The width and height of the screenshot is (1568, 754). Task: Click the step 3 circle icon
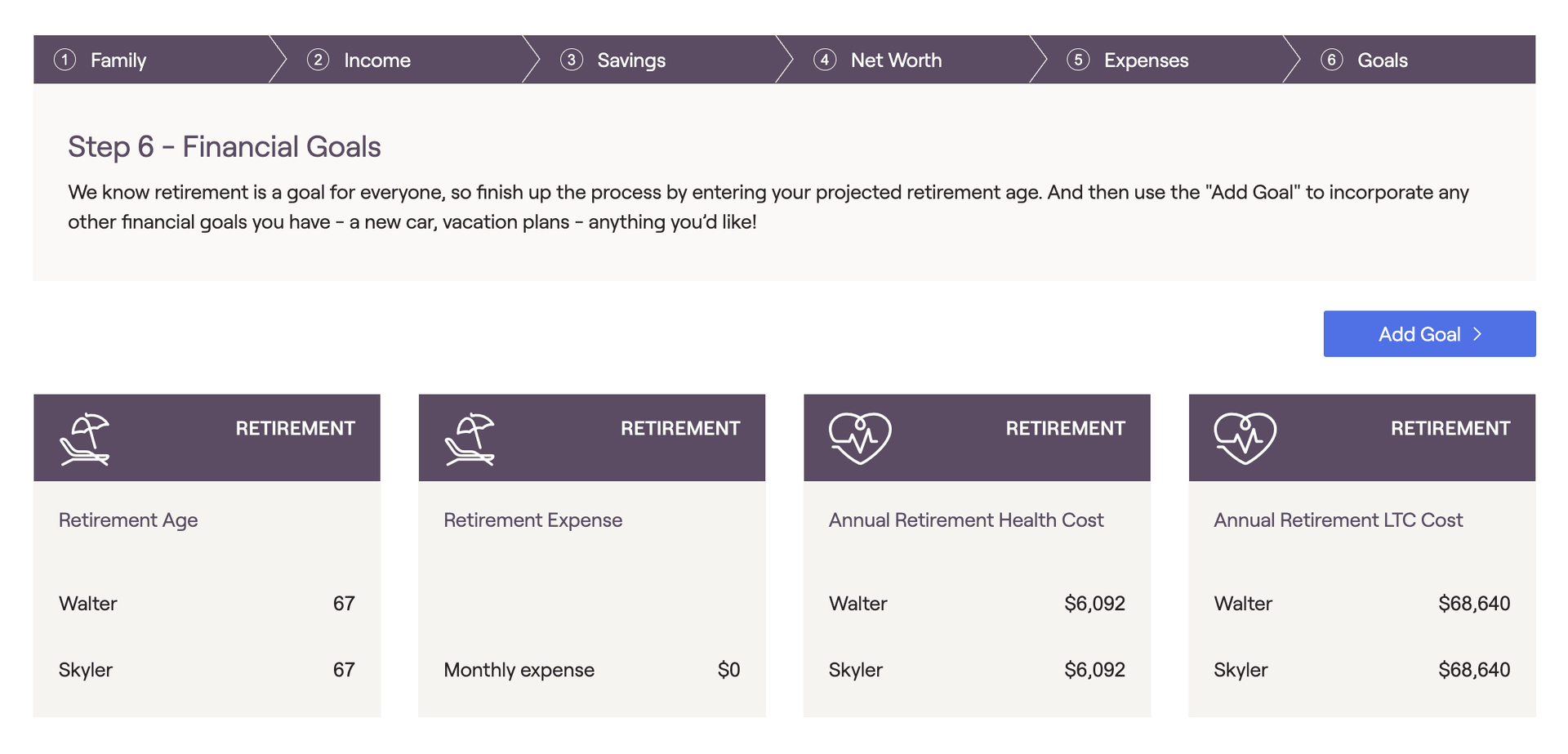pos(572,60)
